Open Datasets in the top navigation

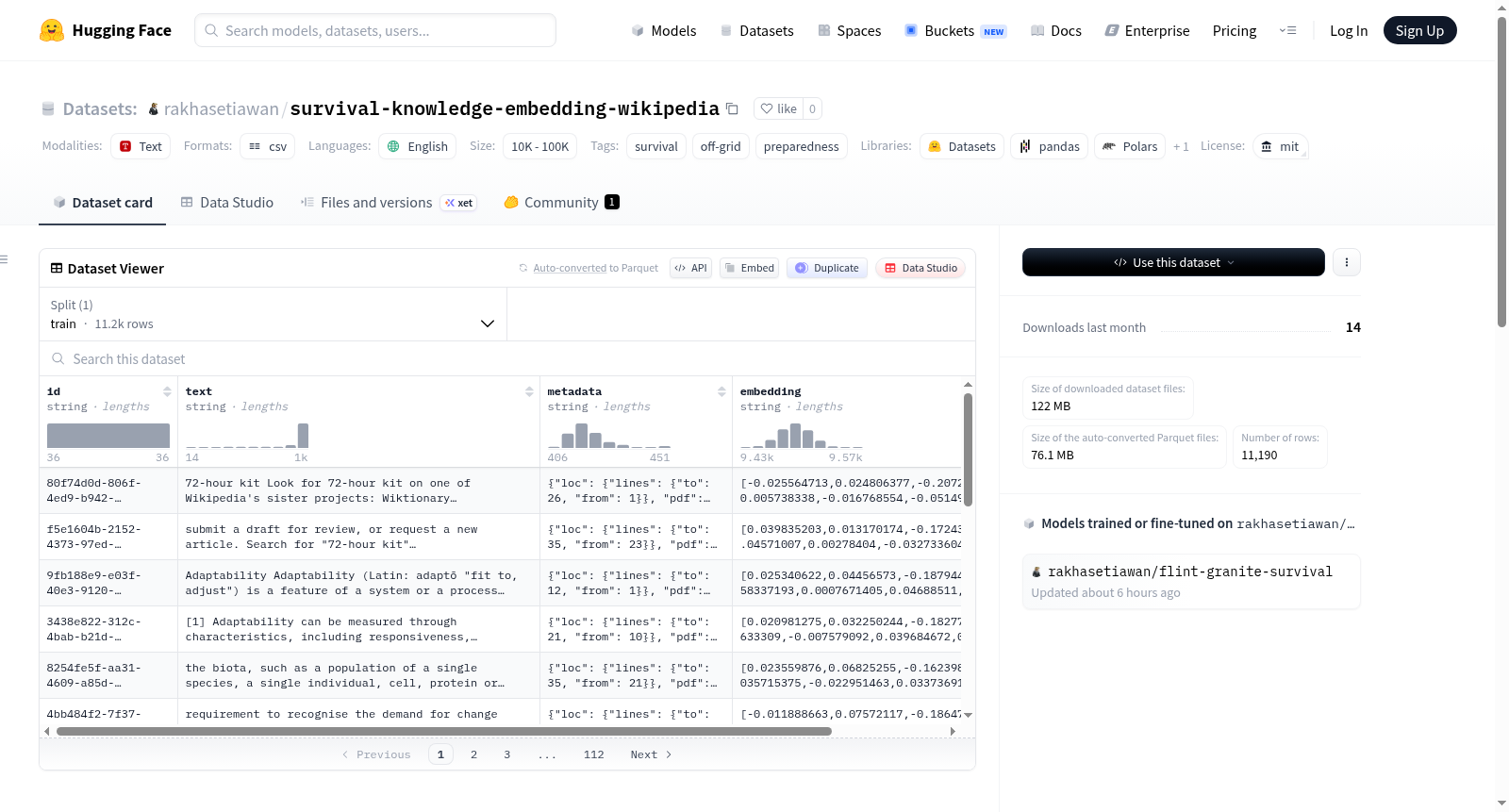[756, 30]
